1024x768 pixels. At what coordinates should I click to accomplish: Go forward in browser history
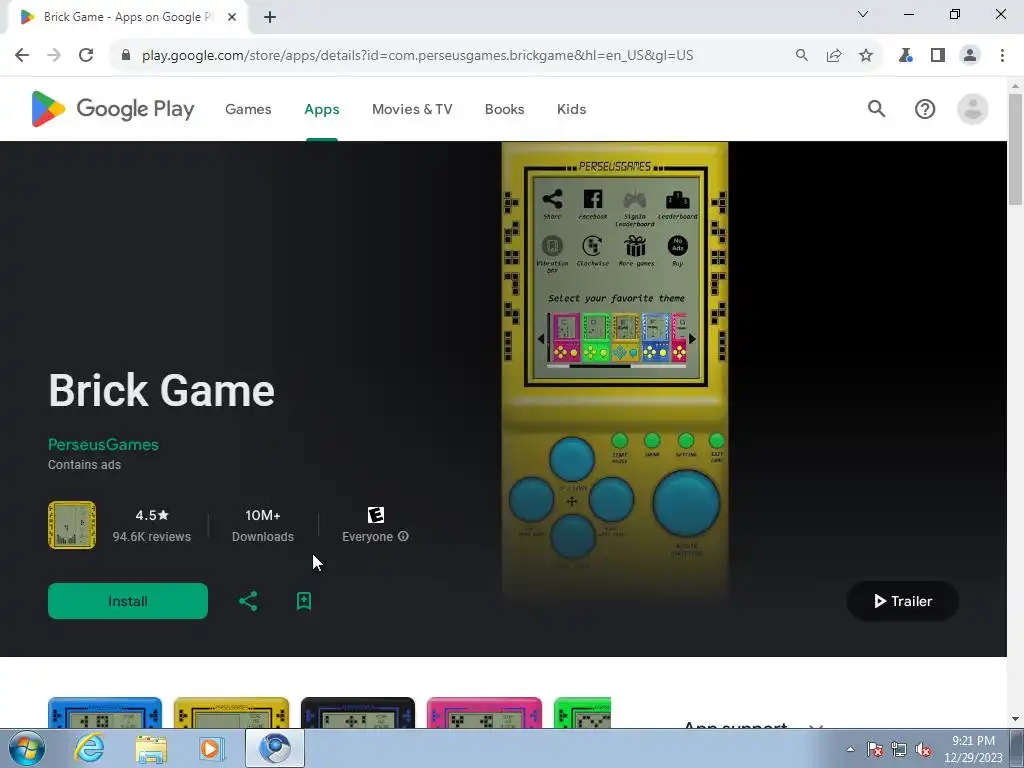click(54, 55)
